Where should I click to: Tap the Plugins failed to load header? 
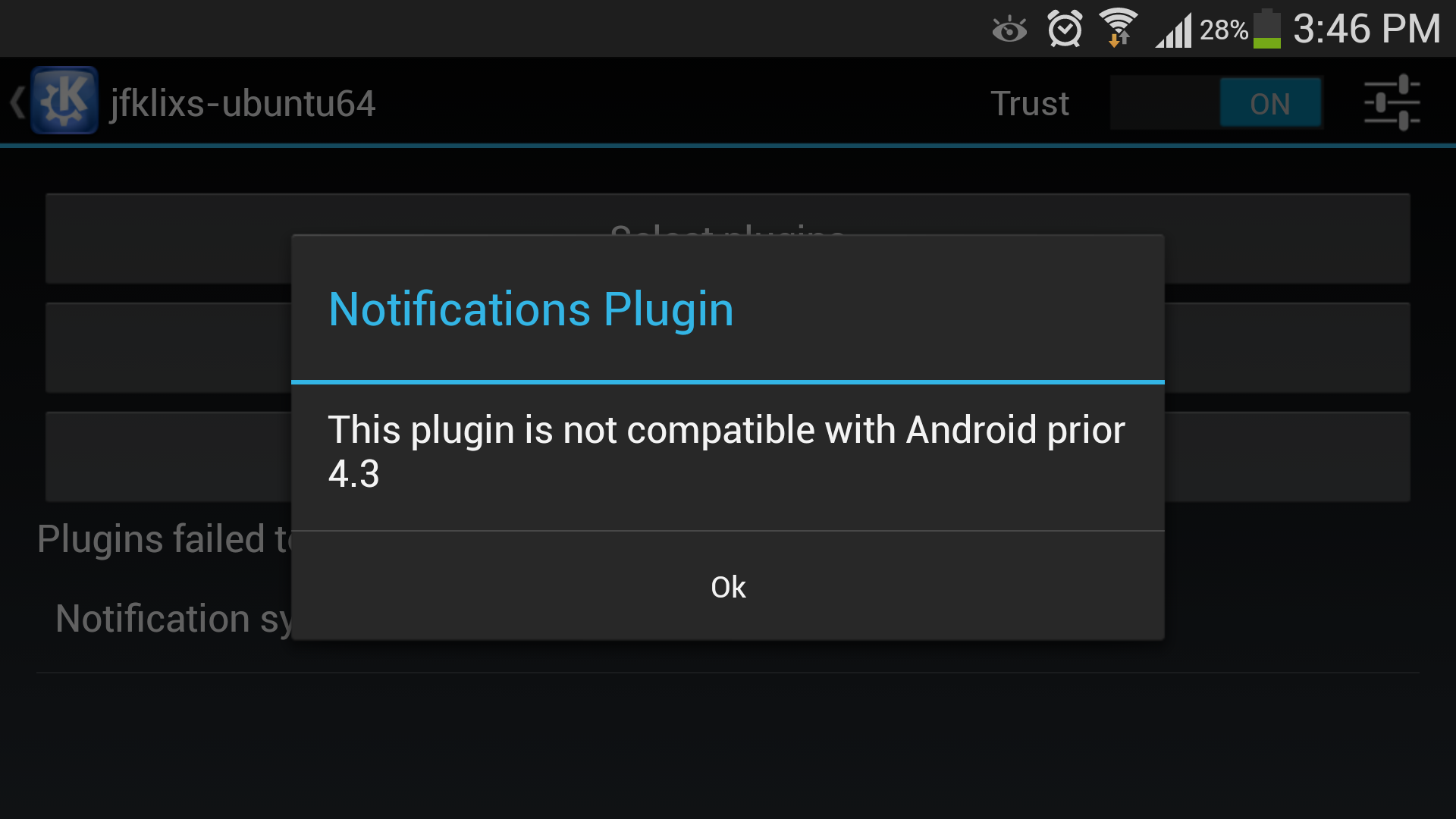(165, 539)
